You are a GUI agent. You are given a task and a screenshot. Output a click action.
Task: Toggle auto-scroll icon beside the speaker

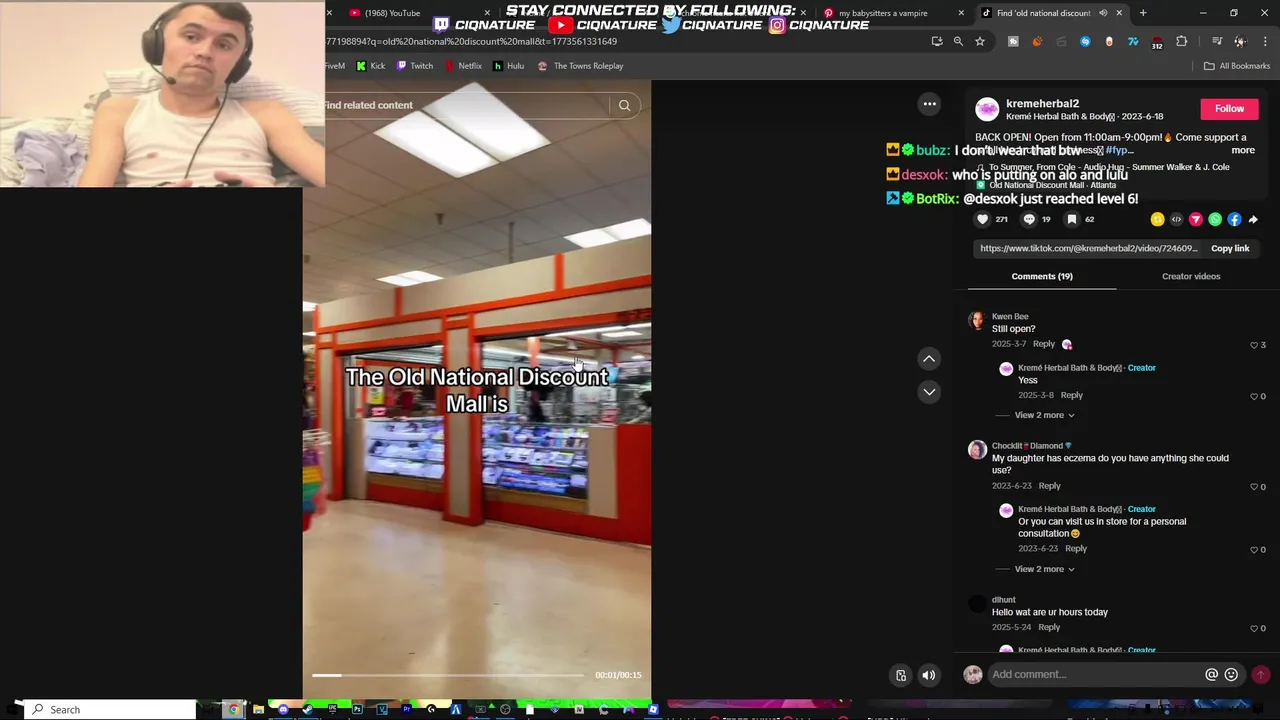tap(901, 675)
